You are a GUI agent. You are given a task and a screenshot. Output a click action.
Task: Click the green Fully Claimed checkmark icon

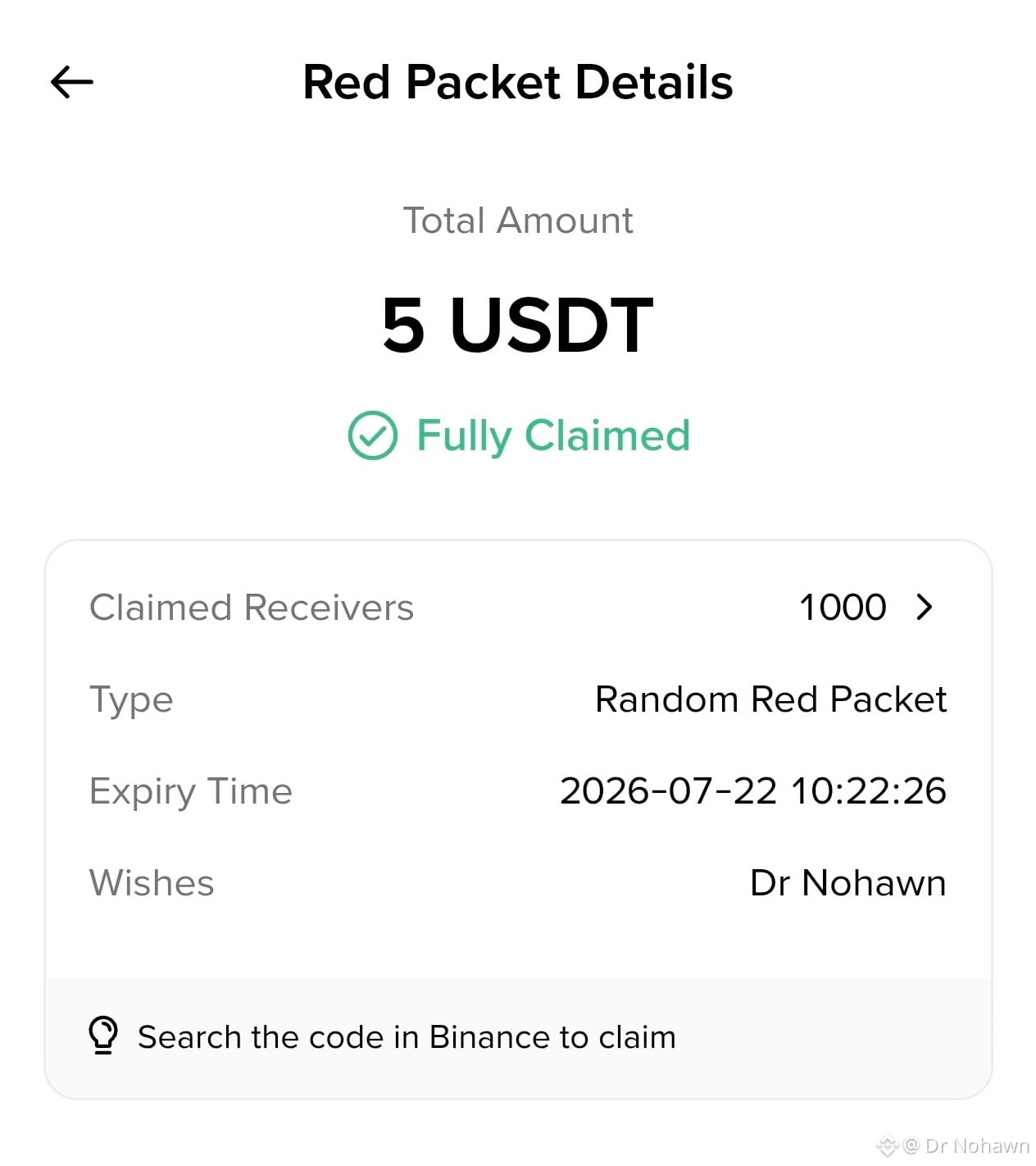pyautogui.click(x=373, y=435)
